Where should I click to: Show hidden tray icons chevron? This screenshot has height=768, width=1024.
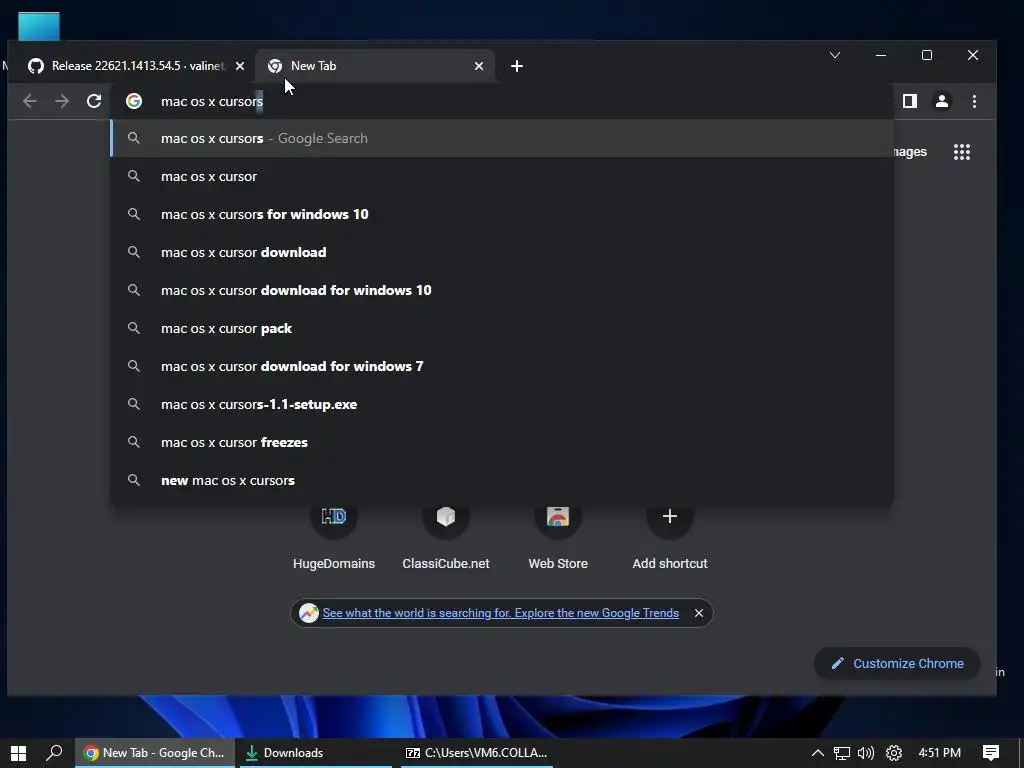[x=818, y=753]
